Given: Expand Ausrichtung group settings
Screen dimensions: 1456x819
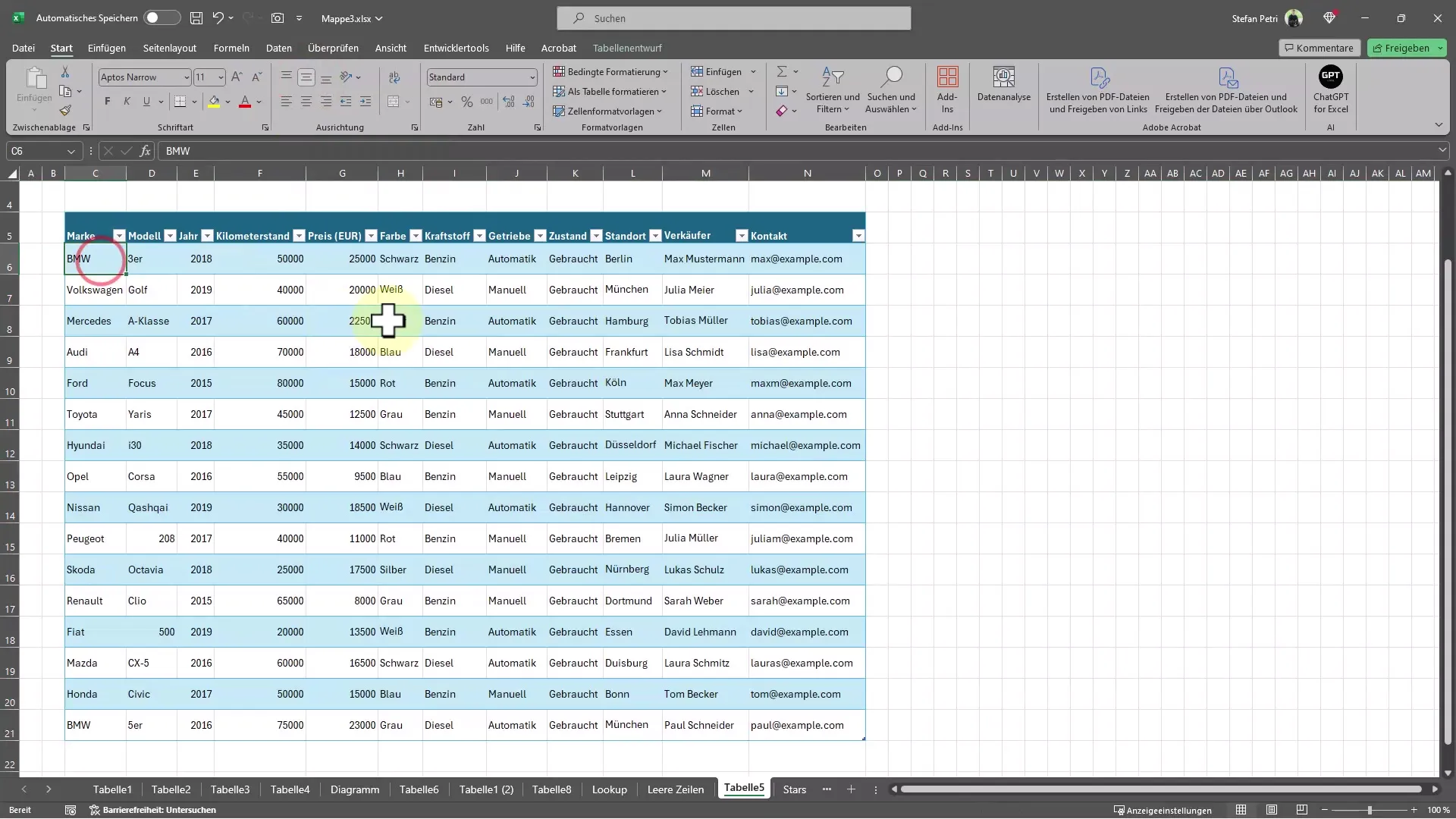Looking at the screenshot, I should pyautogui.click(x=414, y=128).
